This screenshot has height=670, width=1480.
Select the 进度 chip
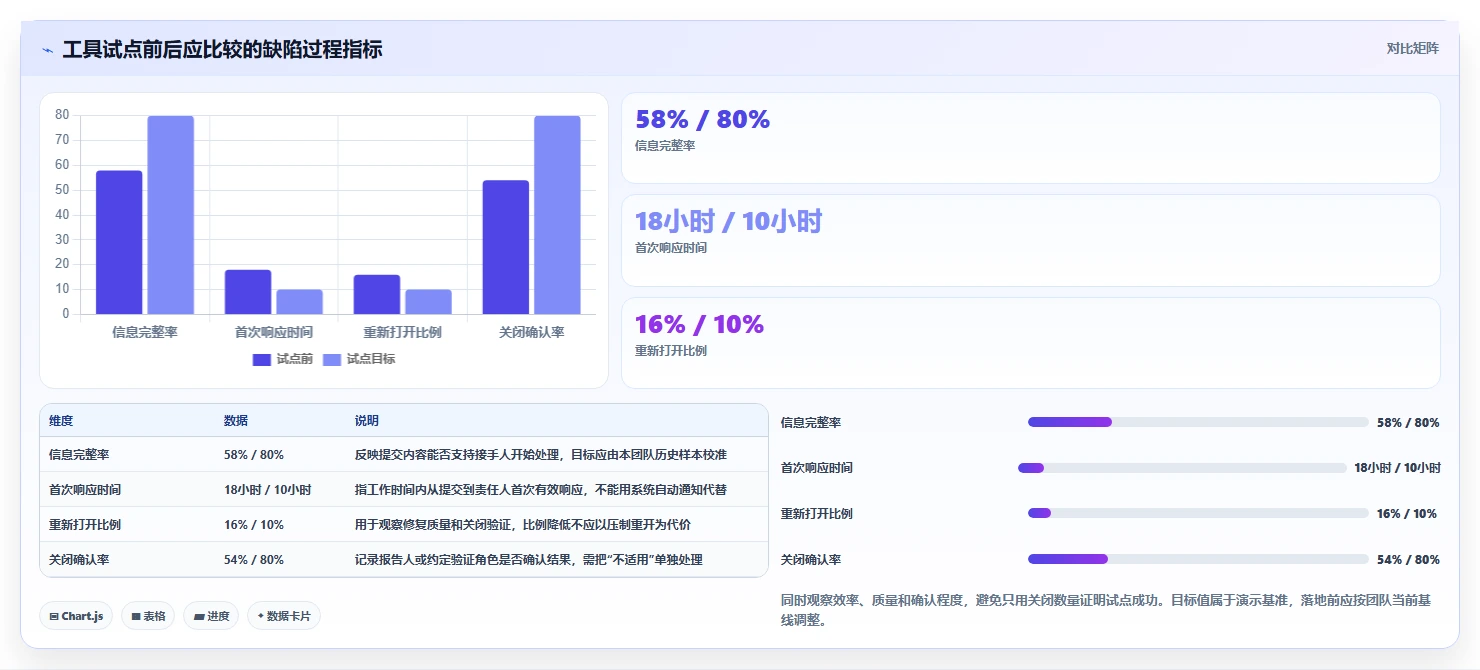[x=211, y=616]
